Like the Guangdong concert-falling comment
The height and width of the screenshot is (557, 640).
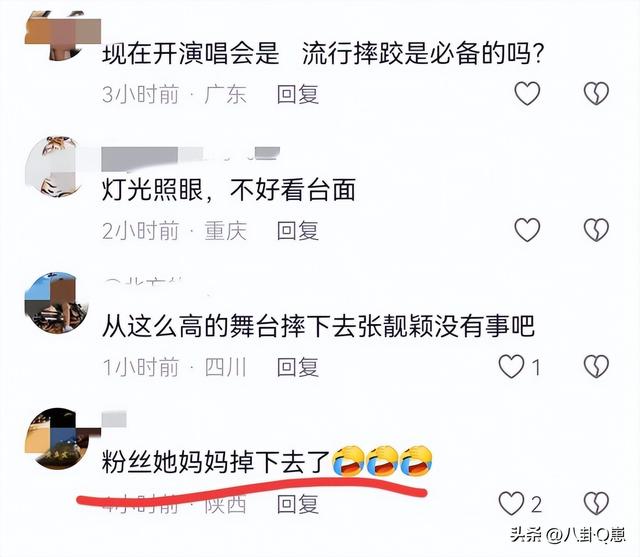527,93
